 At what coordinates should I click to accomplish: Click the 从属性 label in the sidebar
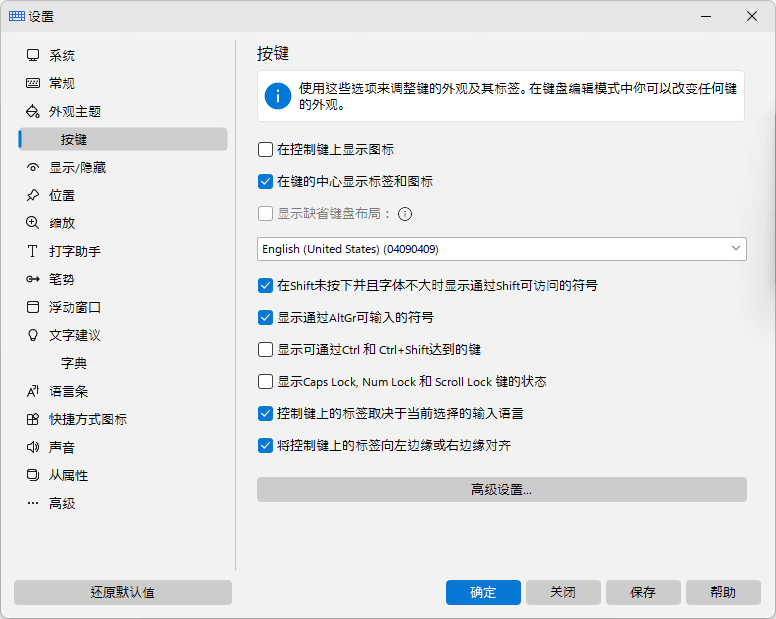pyautogui.click(x=68, y=476)
